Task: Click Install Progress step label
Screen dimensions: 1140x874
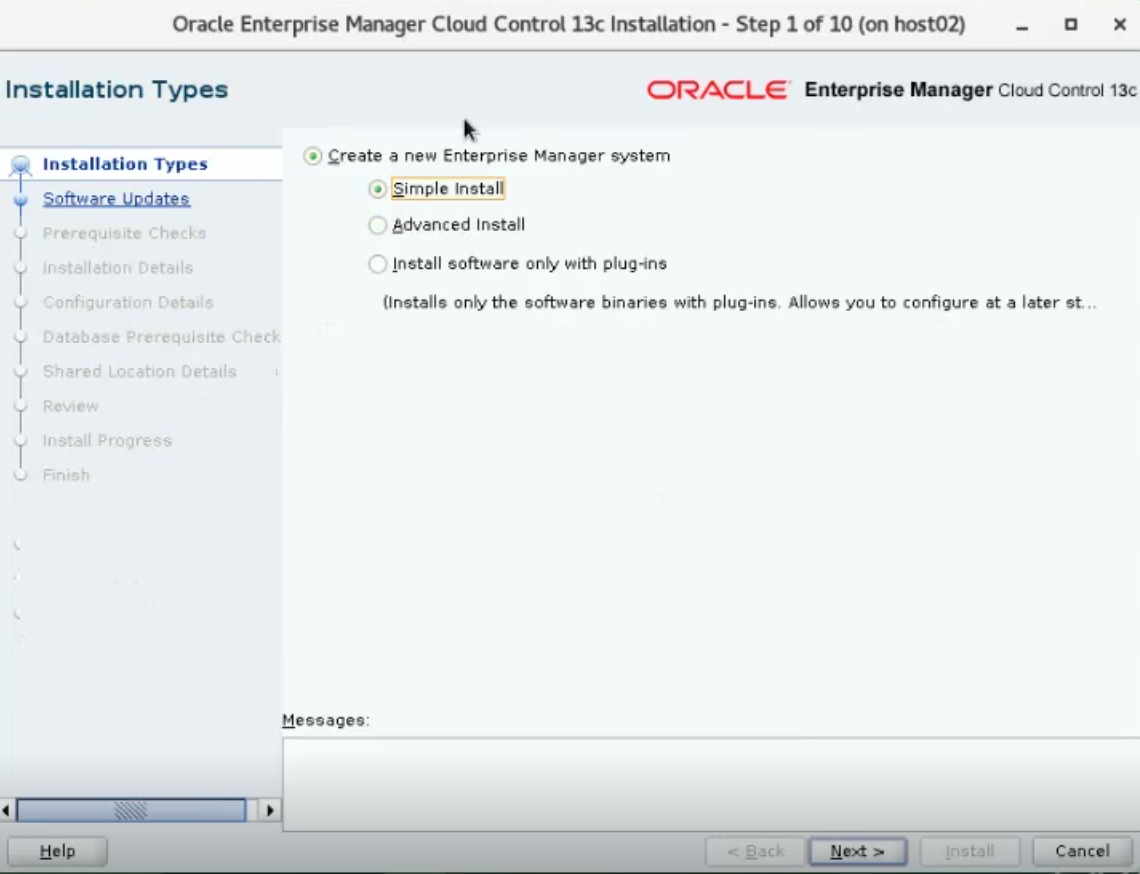Action: click(x=107, y=441)
